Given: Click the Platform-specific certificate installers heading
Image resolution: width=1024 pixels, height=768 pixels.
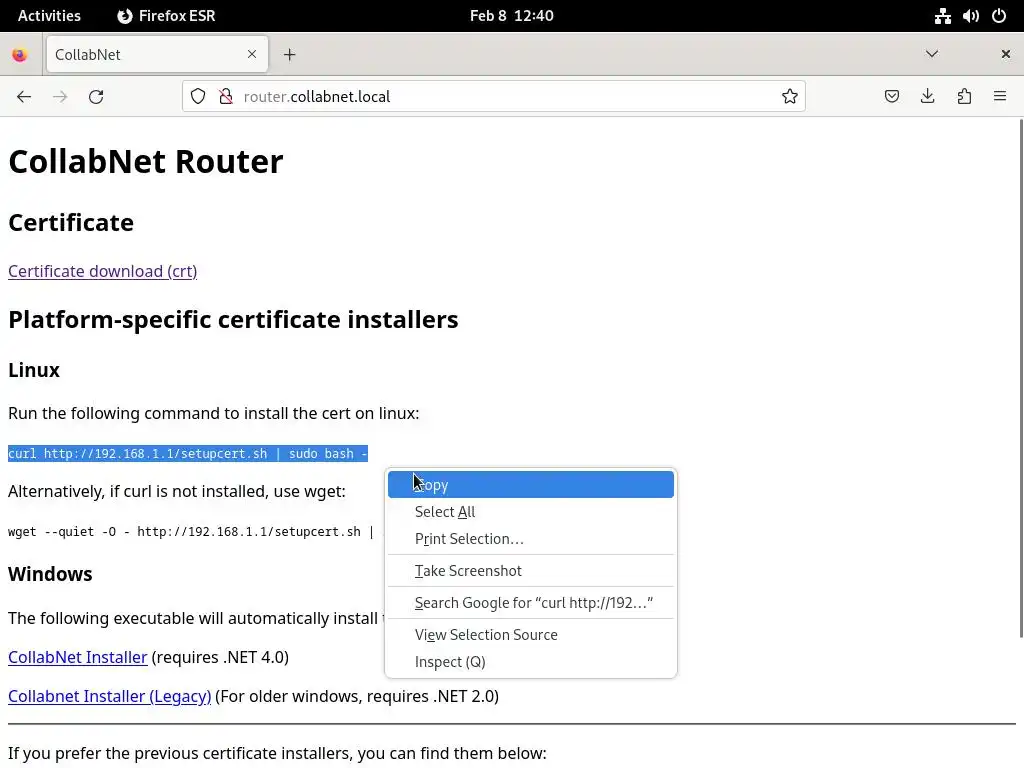Looking at the screenshot, I should point(233,319).
